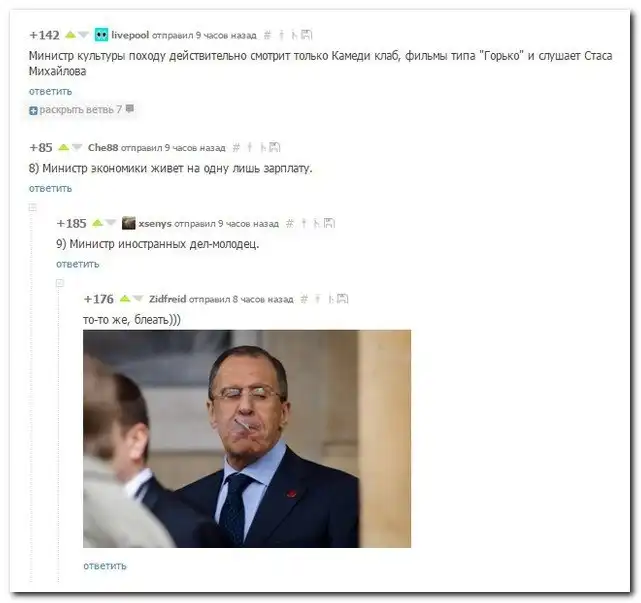Upvote livepool's comment with green arrow
The image size is (641, 603).
tap(71, 35)
